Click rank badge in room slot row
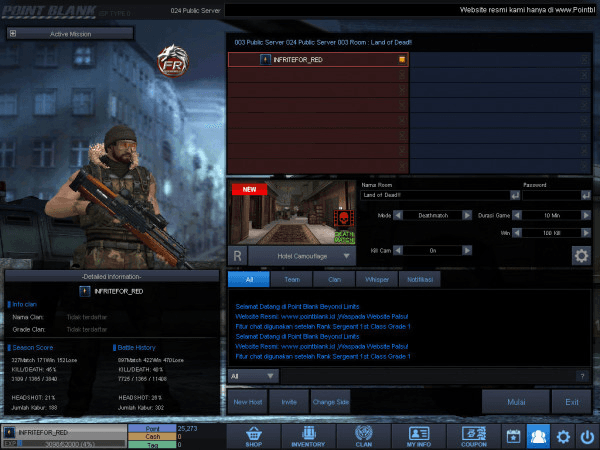Screen dimensions: 600x450 (x=265, y=60)
